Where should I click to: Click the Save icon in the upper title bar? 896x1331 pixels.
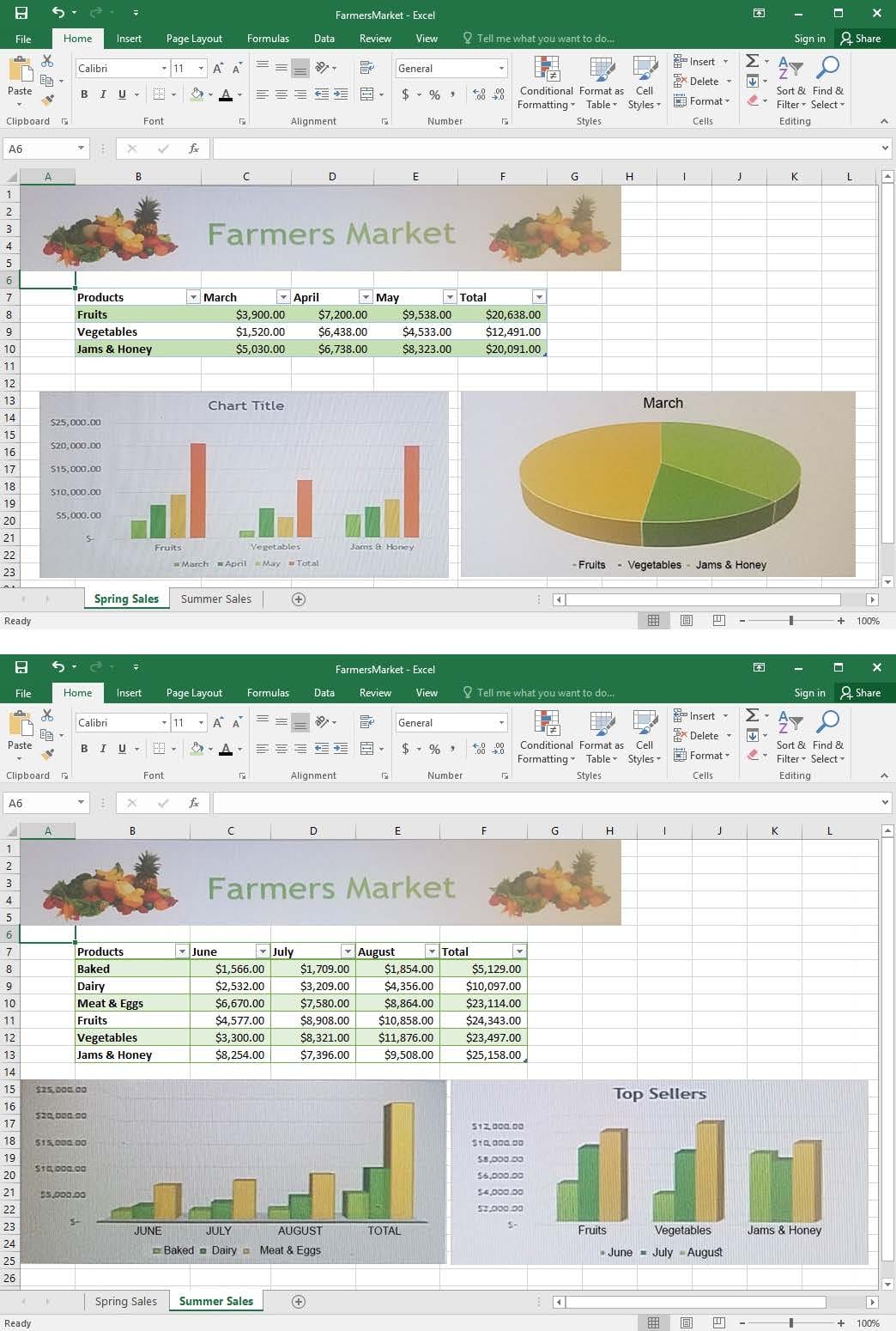coord(21,13)
